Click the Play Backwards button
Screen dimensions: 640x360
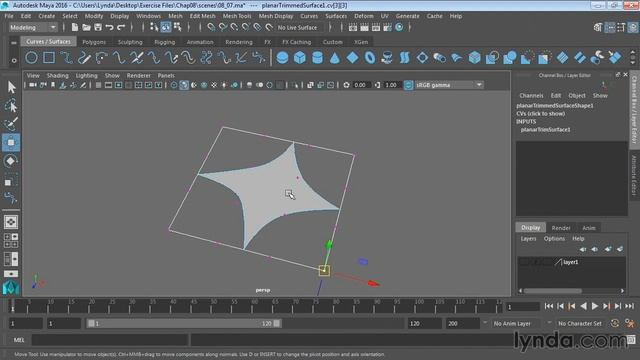(583, 306)
